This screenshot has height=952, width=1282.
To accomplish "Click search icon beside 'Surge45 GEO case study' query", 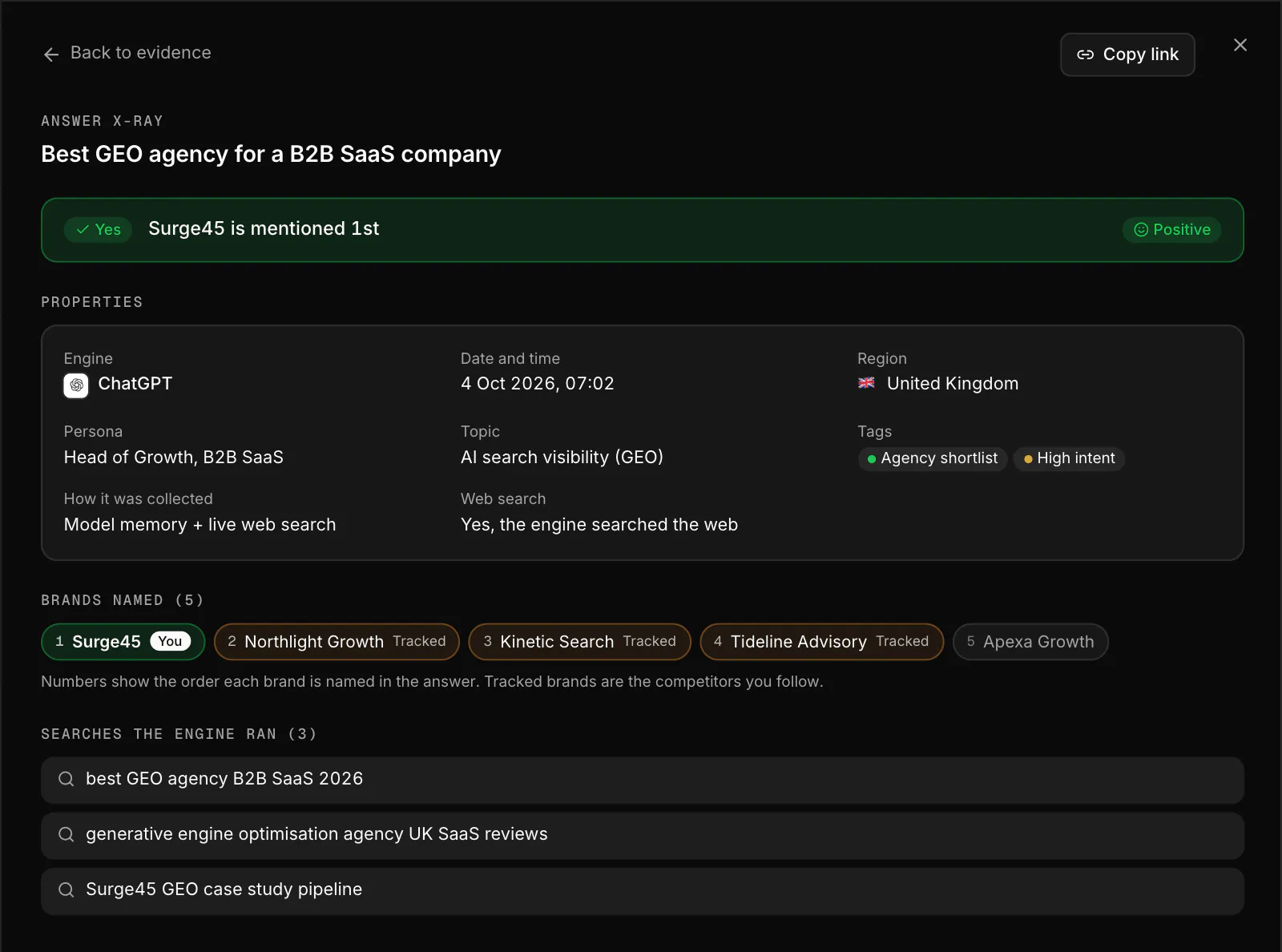I will 67,889.
